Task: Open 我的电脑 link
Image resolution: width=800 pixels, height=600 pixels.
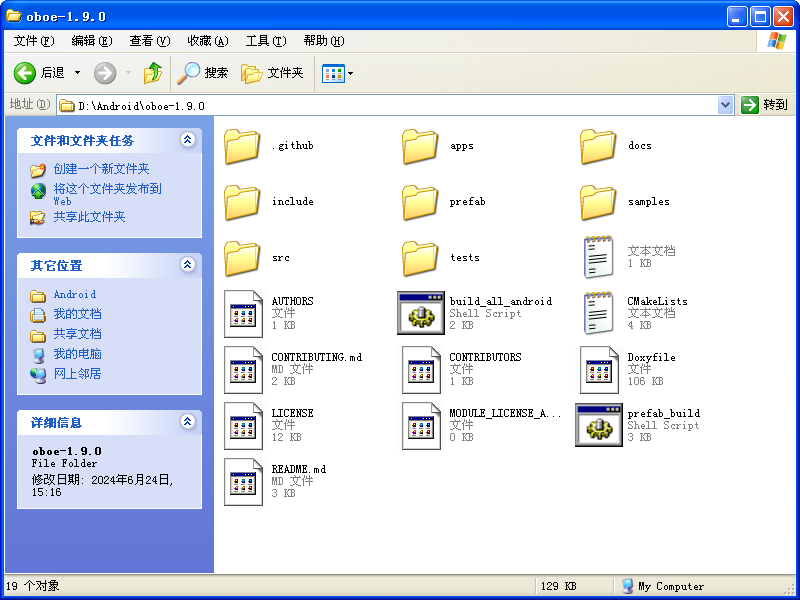Action: (x=78, y=354)
